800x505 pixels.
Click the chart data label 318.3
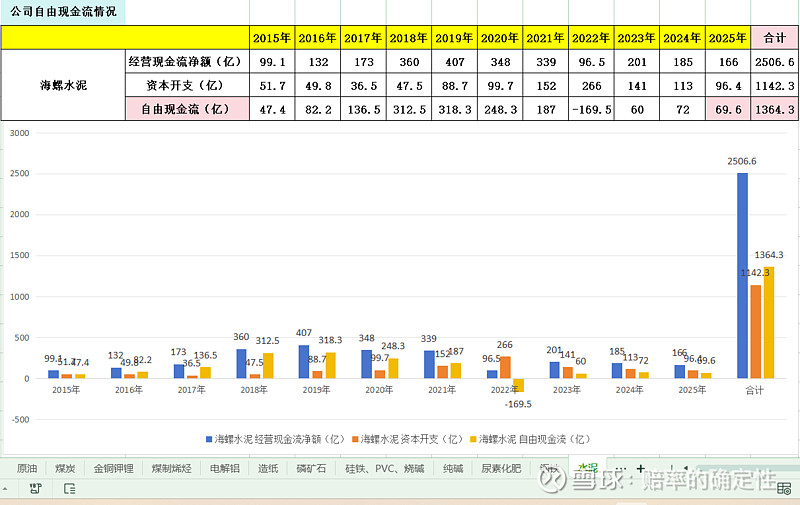[330, 340]
